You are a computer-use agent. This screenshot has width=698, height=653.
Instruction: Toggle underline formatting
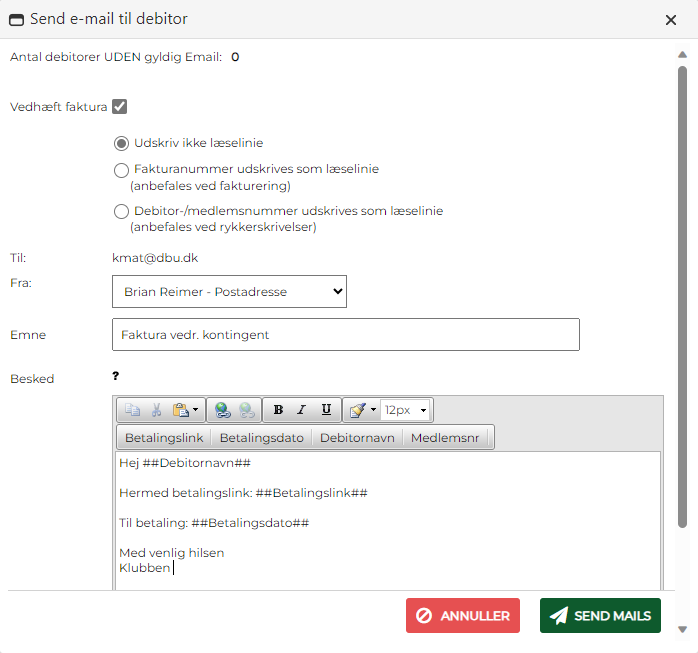click(326, 410)
